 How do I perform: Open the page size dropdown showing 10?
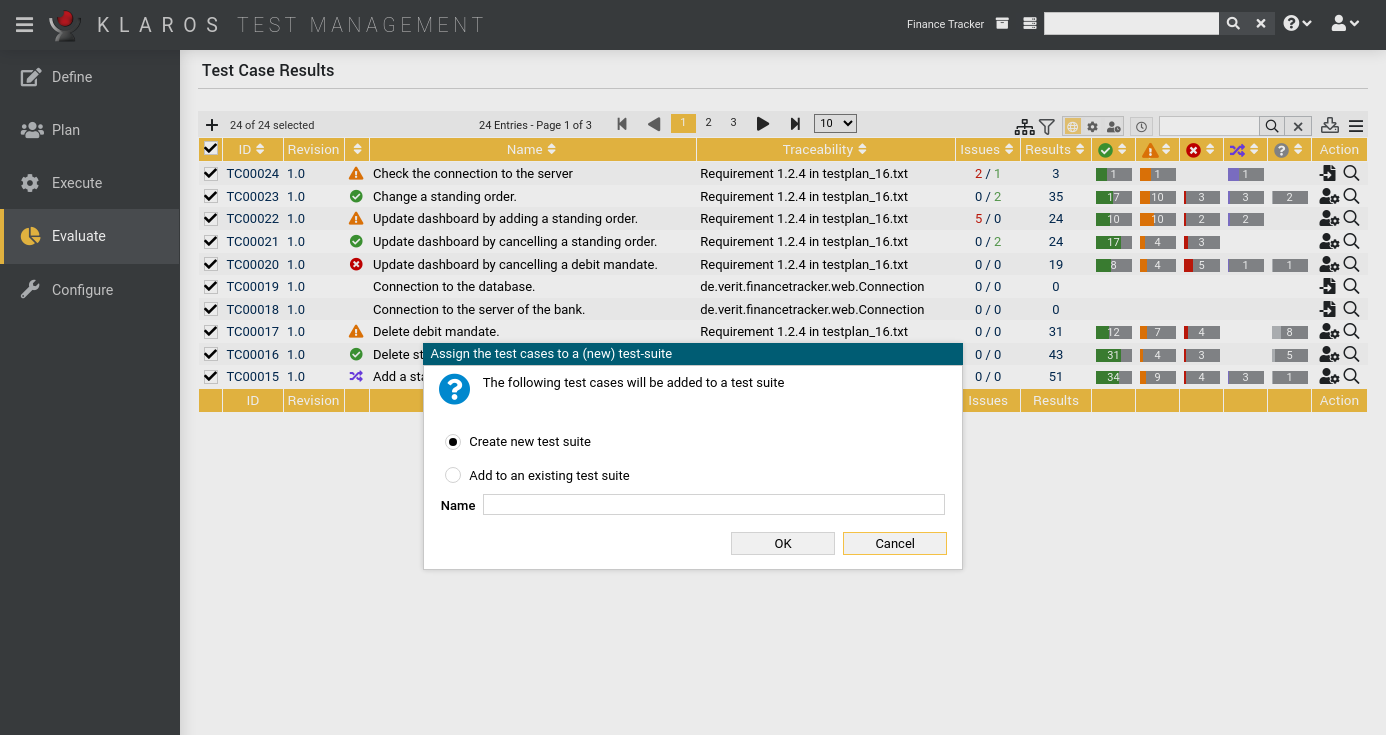(835, 123)
